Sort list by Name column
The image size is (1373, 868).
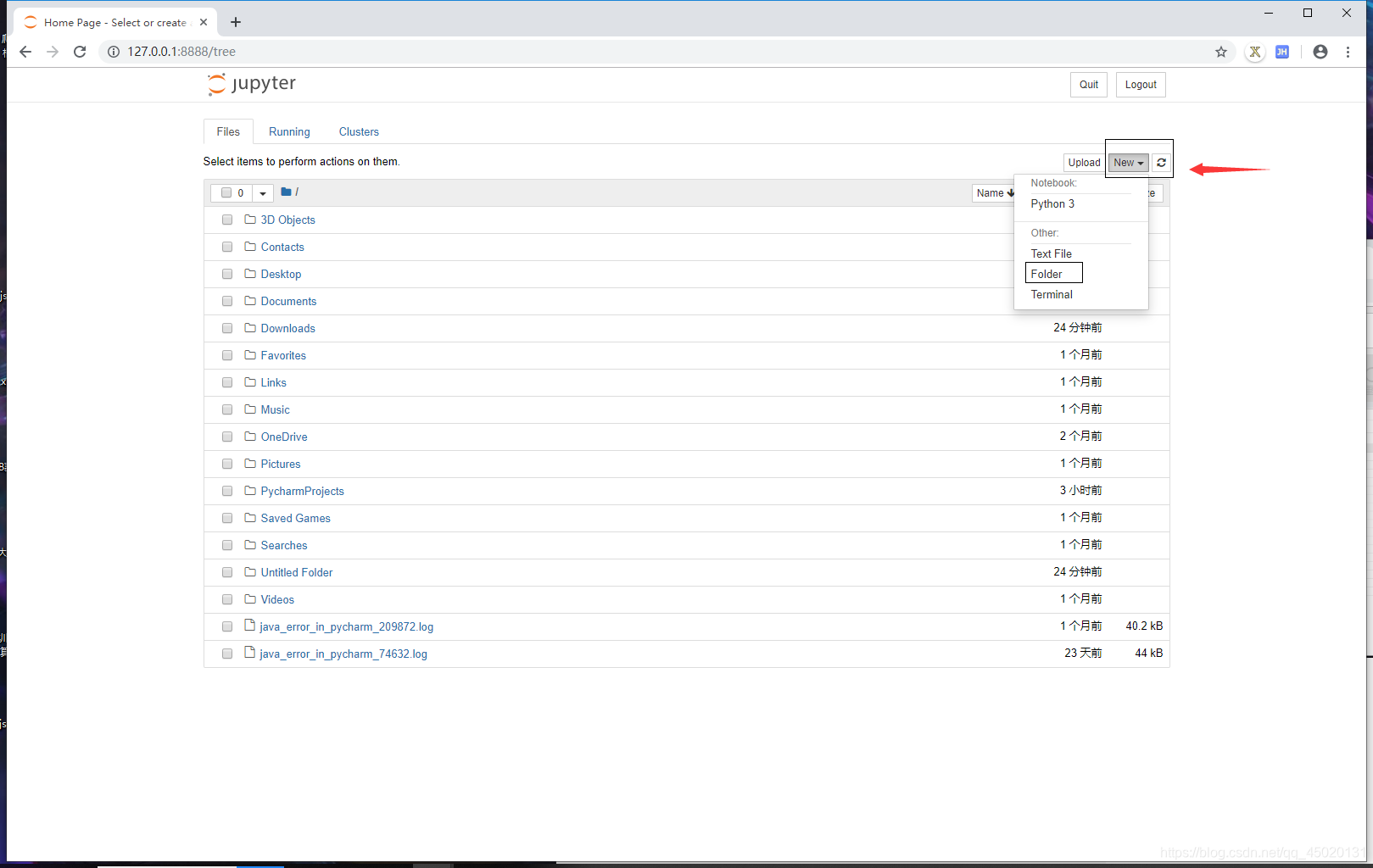[995, 193]
